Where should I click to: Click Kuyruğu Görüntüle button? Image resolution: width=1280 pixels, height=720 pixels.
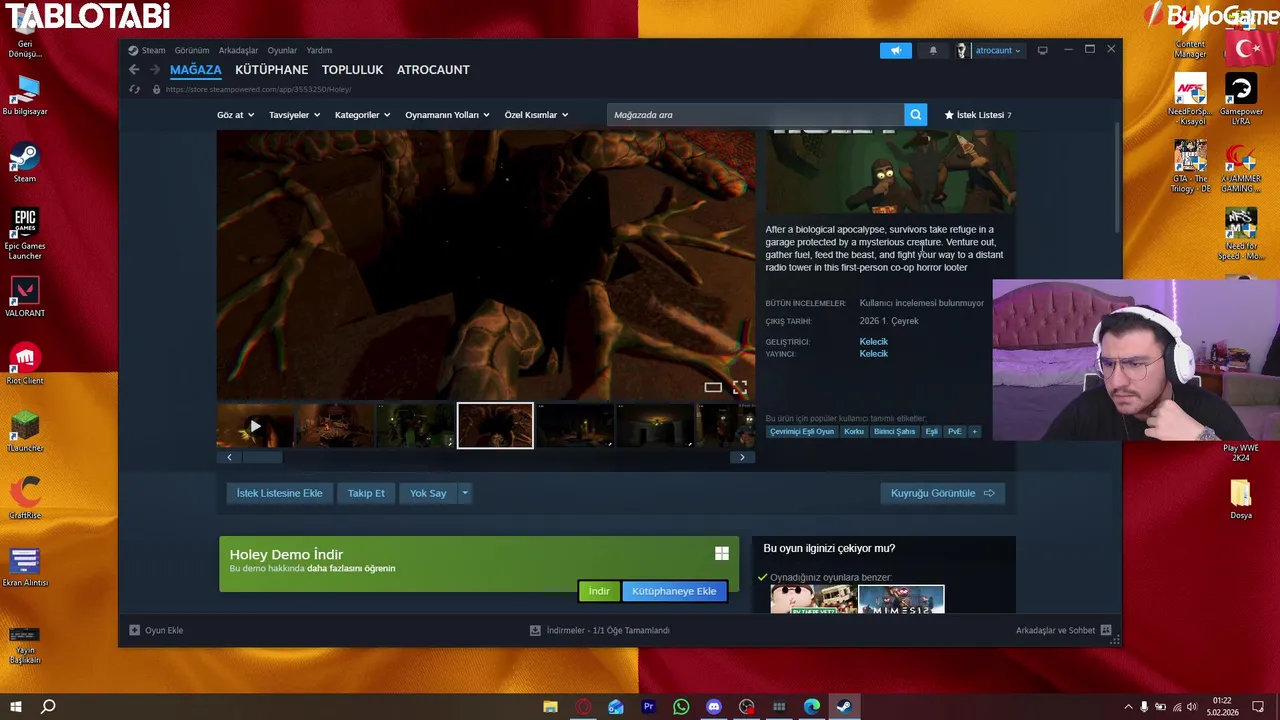[943, 493]
